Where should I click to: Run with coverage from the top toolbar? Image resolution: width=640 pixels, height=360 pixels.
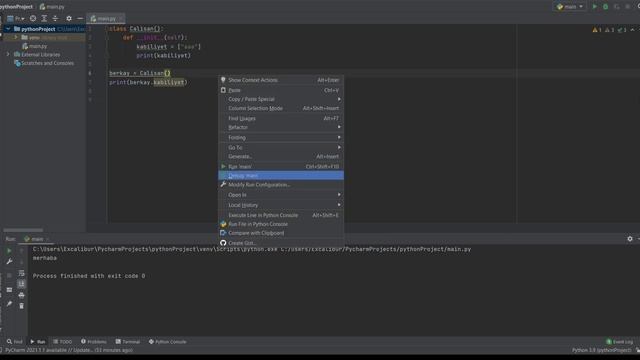tap(617, 7)
